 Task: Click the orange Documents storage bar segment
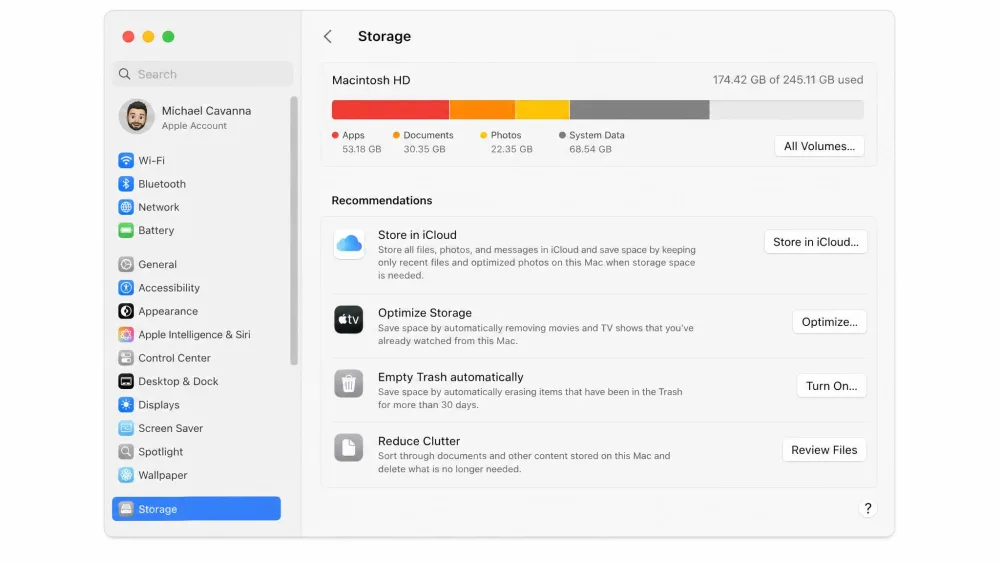pos(482,110)
